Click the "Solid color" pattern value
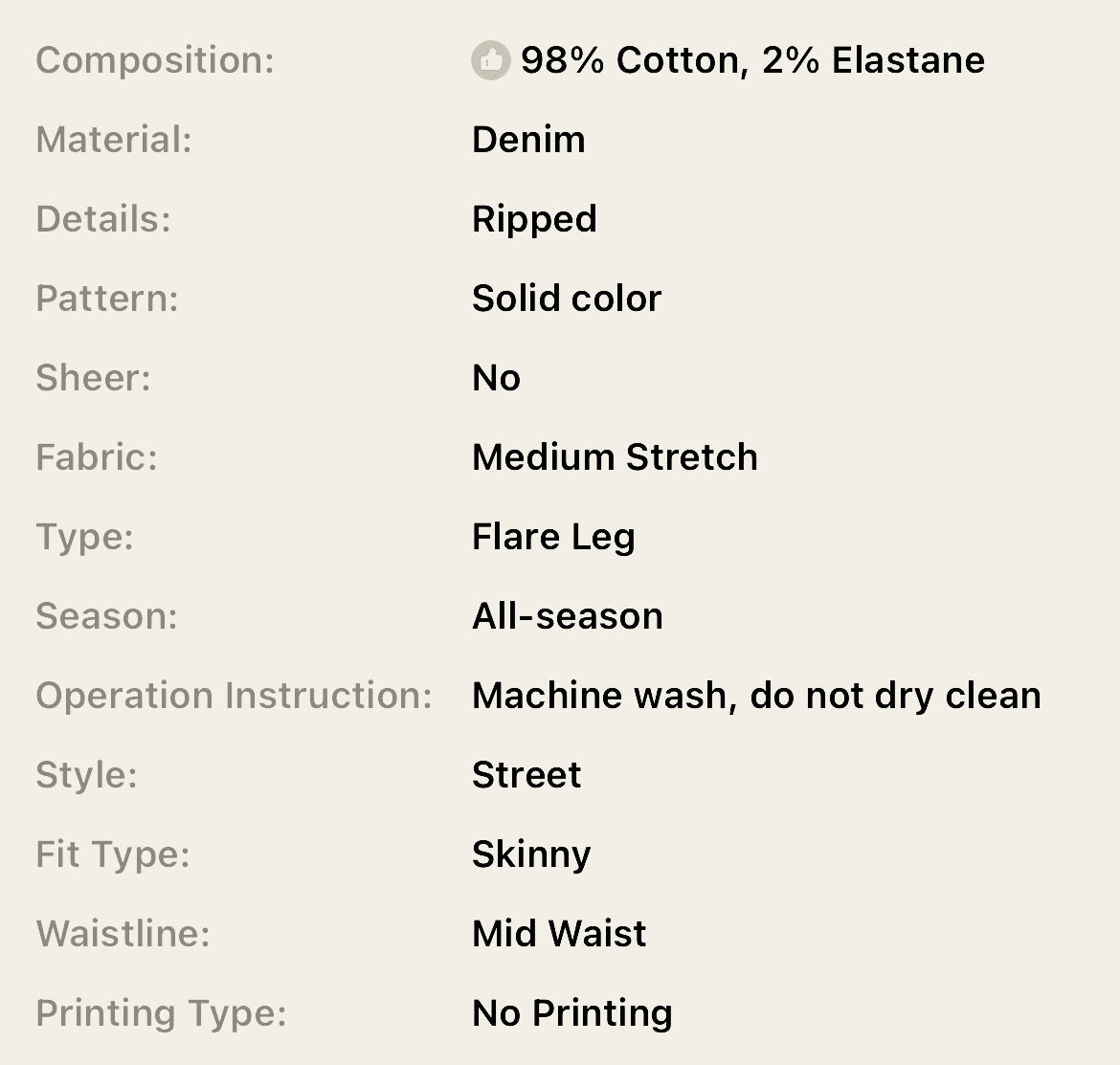Viewport: 1120px width, 1065px height. (567, 299)
